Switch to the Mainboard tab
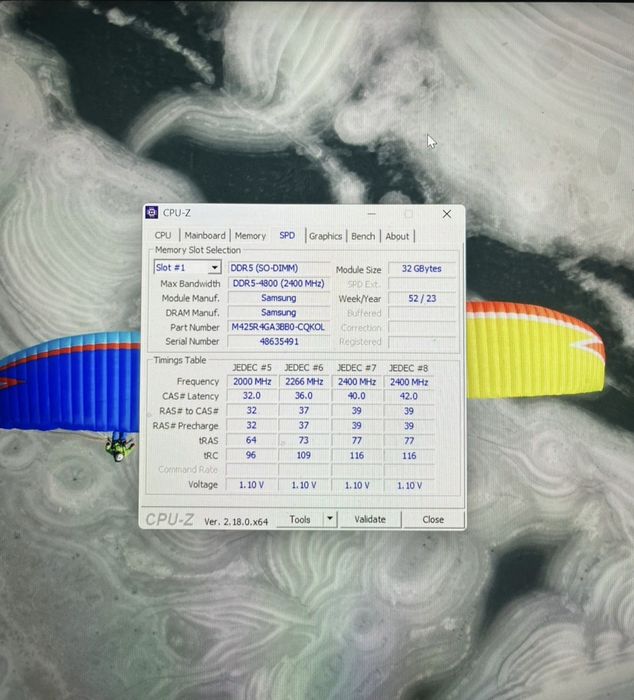 pyautogui.click(x=205, y=235)
